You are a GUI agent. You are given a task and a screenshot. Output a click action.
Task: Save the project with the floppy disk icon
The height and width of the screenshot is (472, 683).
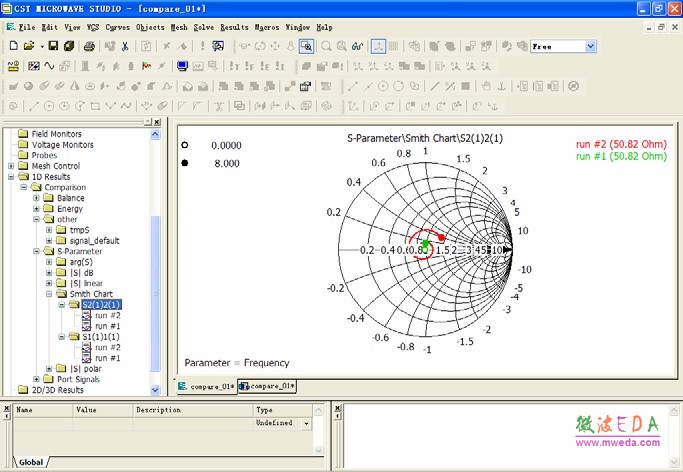53,46
